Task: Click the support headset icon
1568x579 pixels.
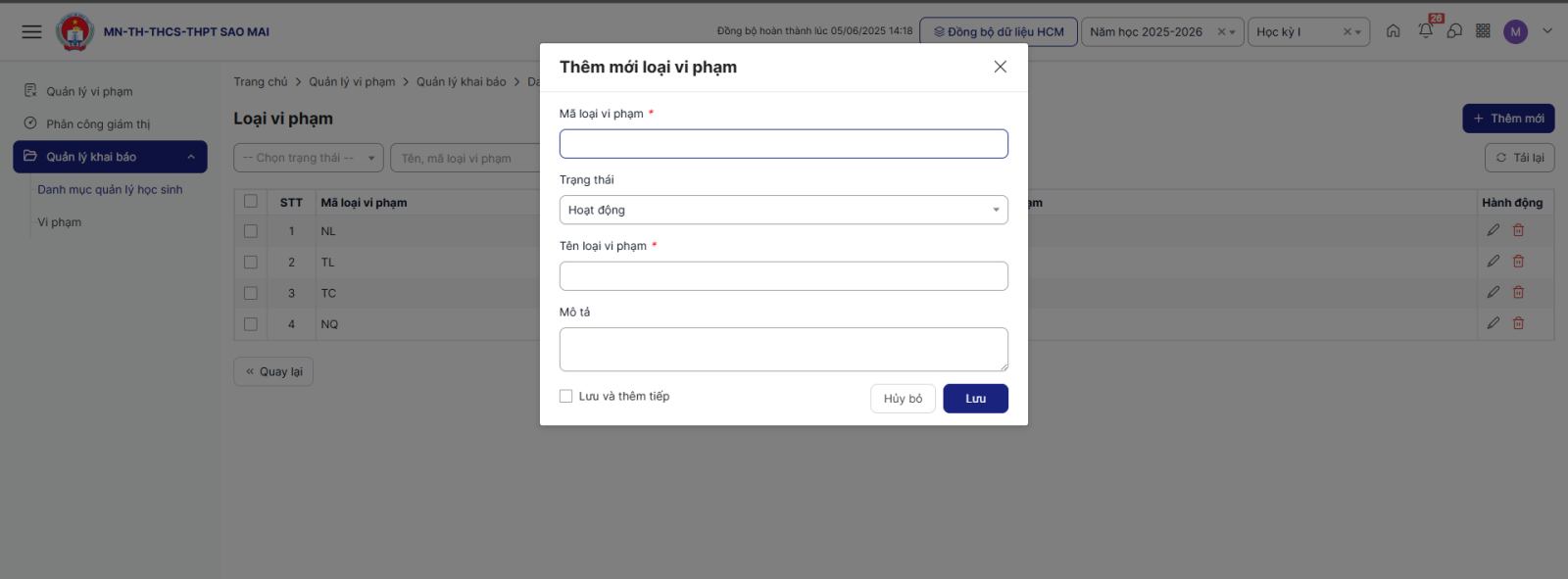Action: [x=1454, y=30]
